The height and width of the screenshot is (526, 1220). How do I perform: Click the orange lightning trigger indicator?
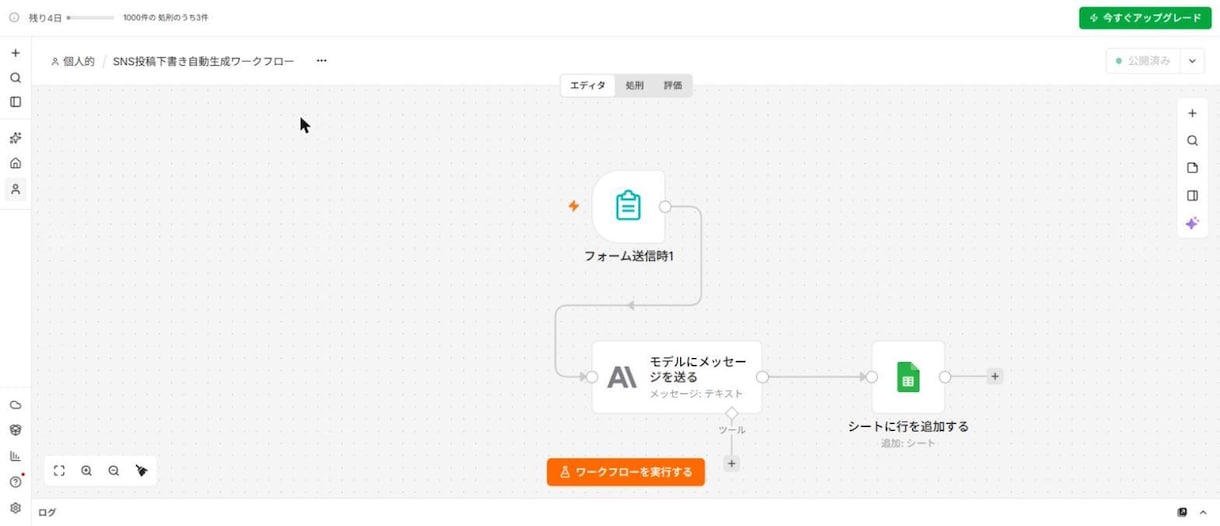(x=574, y=206)
